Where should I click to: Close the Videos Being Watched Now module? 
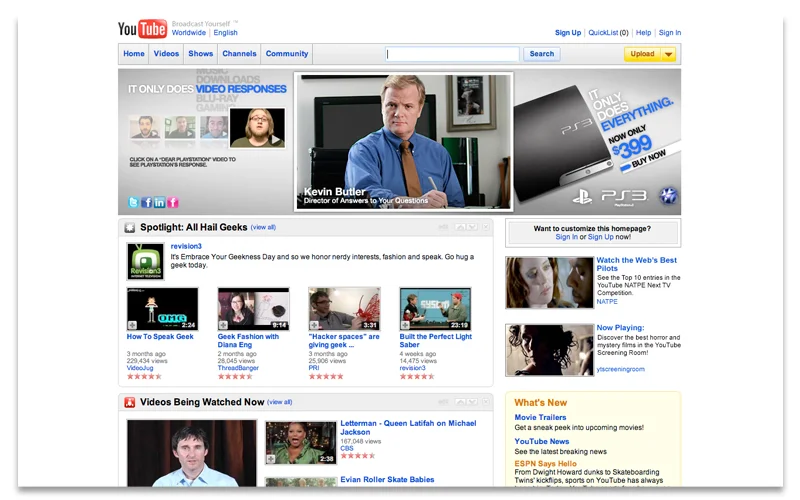(x=486, y=402)
